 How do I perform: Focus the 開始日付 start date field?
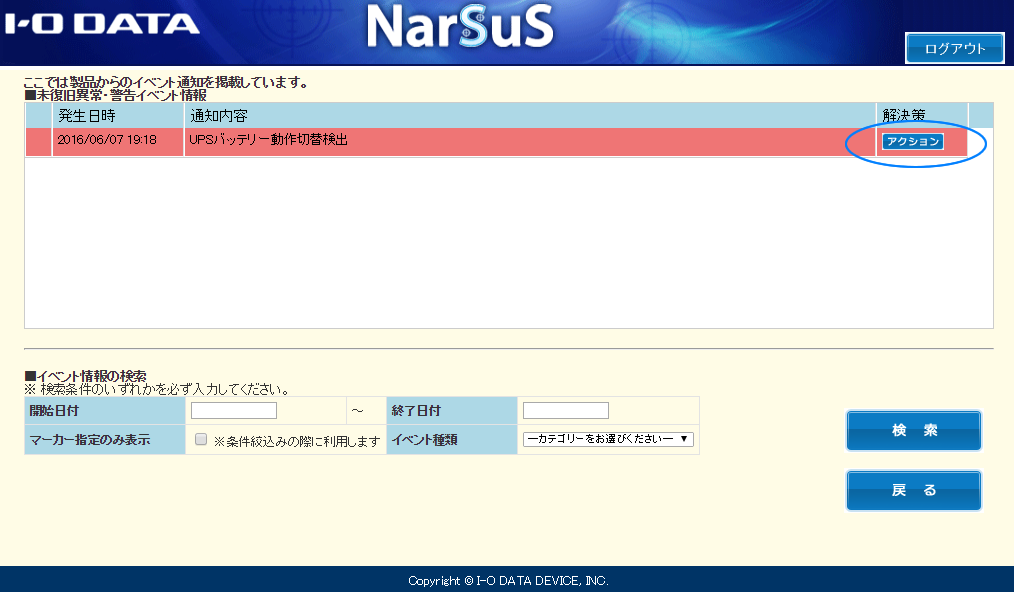(233, 410)
